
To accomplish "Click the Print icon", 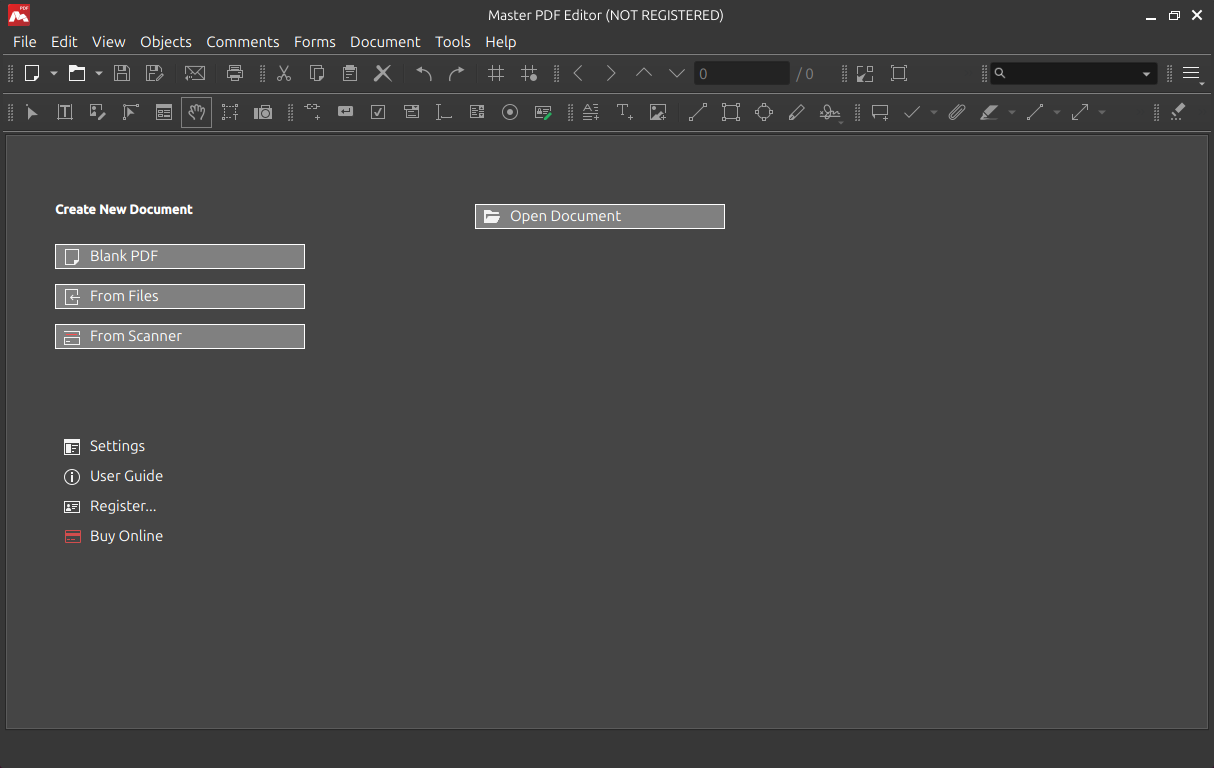I will (x=235, y=73).
